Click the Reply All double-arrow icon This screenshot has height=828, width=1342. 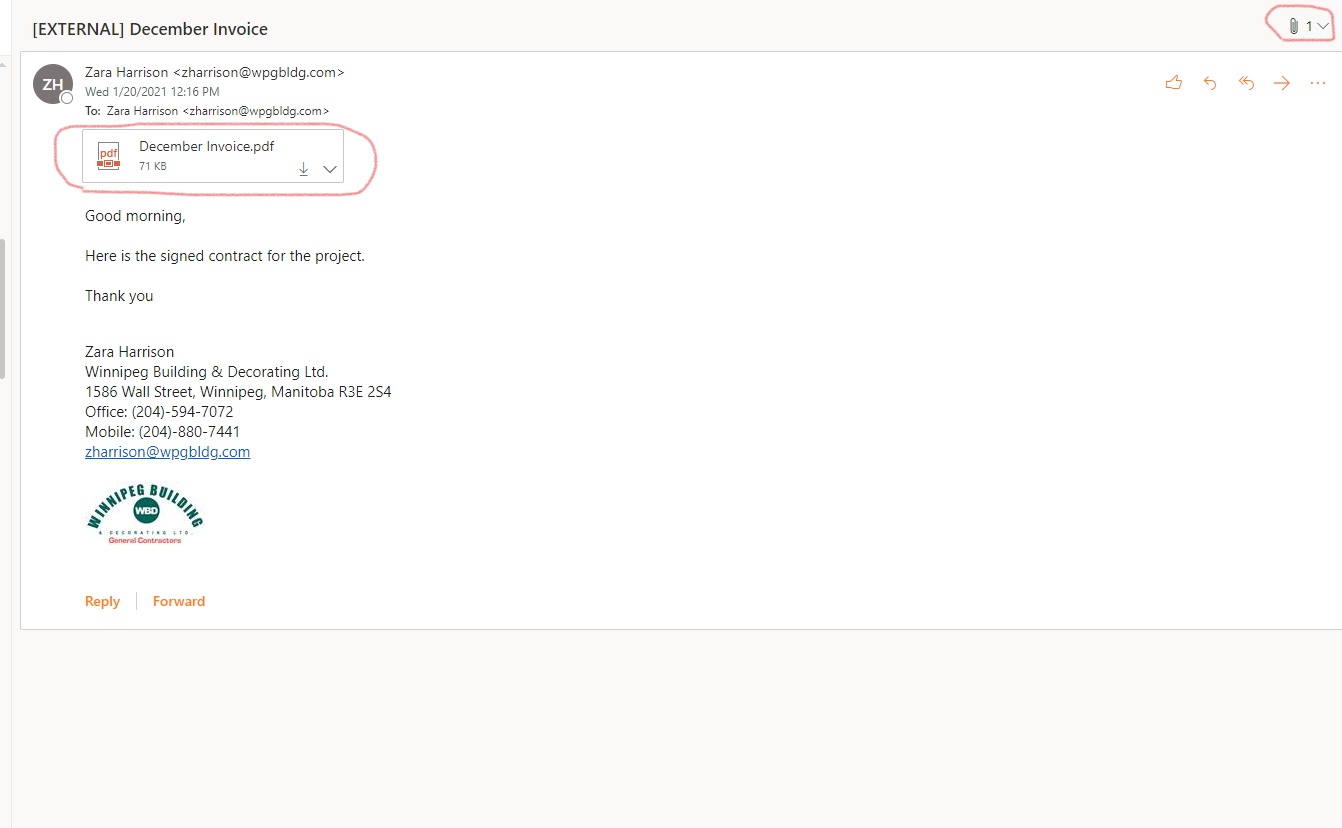[1246, 83]
